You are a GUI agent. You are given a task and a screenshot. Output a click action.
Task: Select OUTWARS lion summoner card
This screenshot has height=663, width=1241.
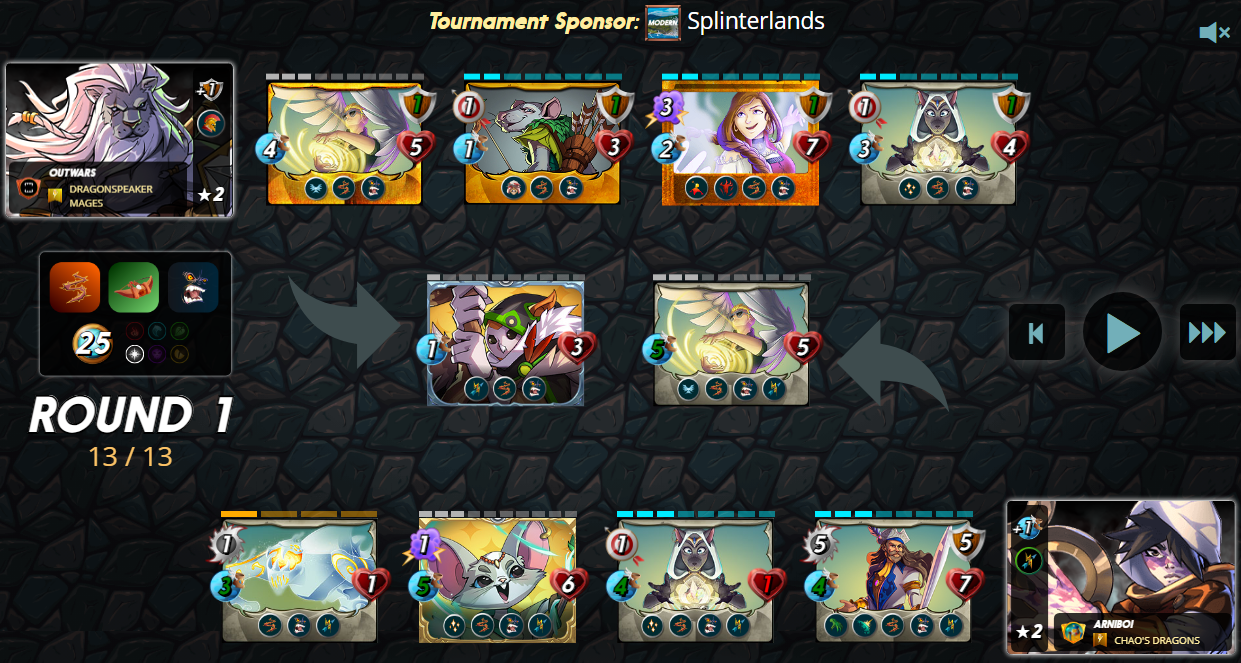[119, 139]
